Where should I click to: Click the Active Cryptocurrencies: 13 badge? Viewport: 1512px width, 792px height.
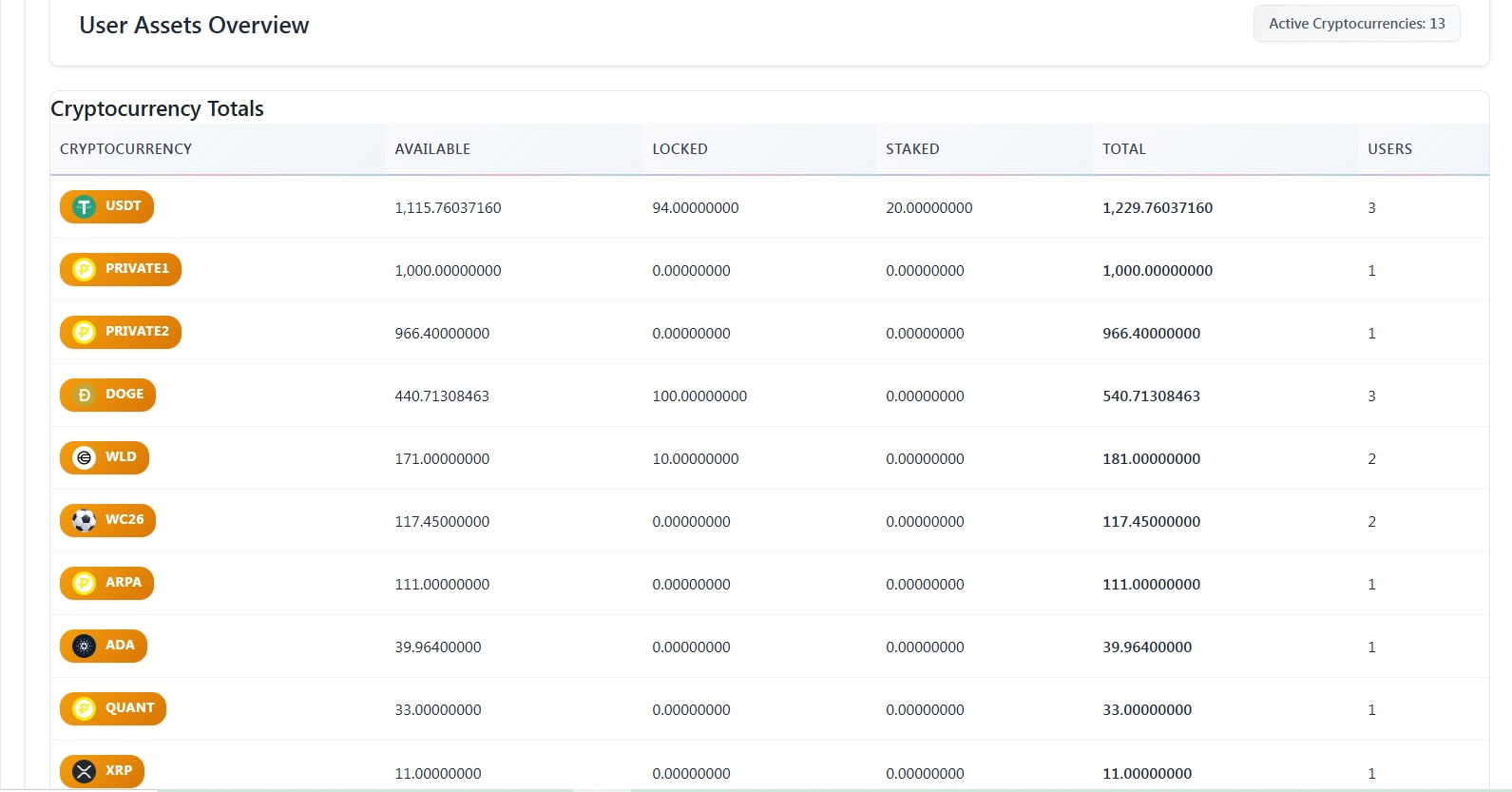point(1356,24)
